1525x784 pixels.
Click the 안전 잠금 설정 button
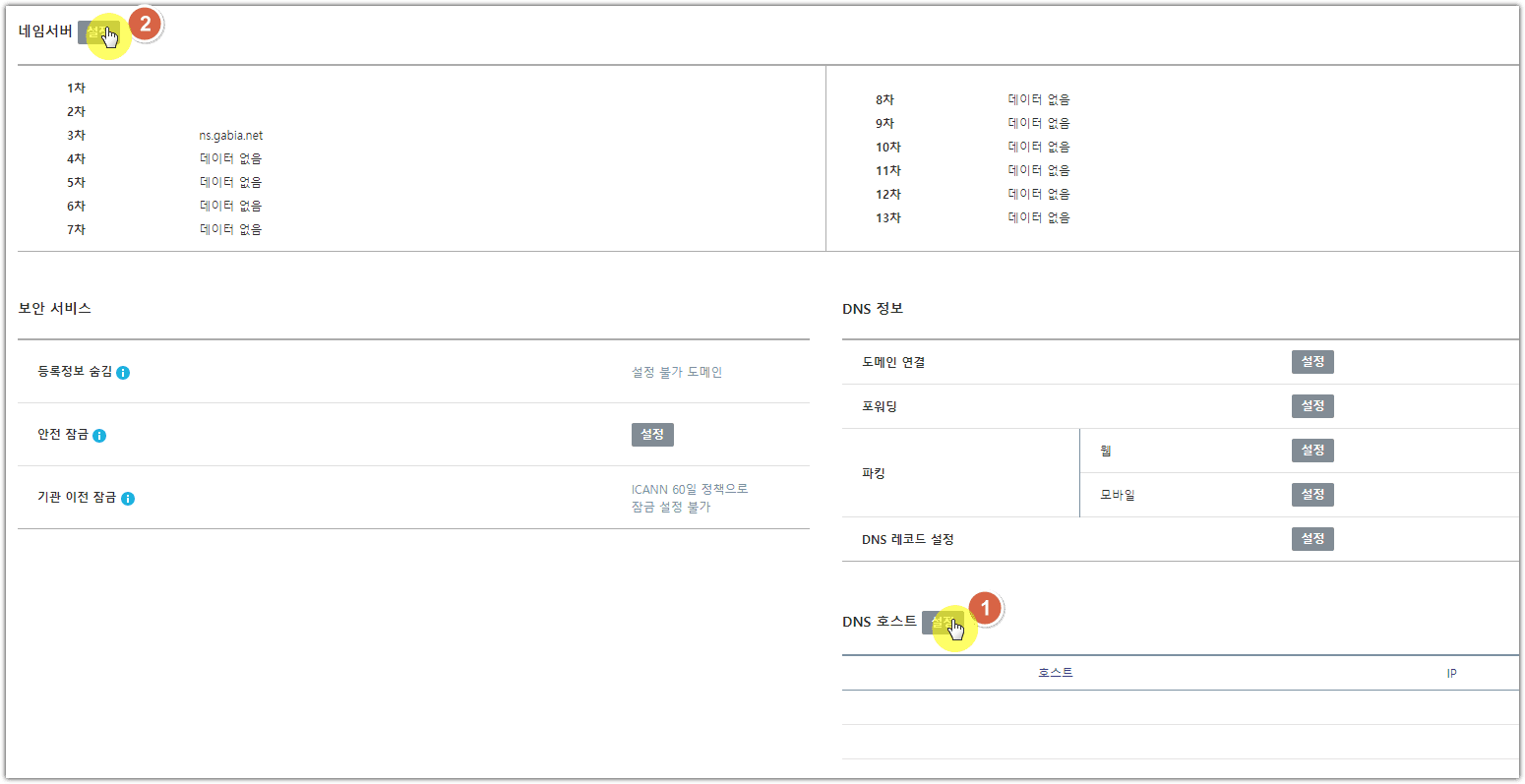(x=652, y=435)
